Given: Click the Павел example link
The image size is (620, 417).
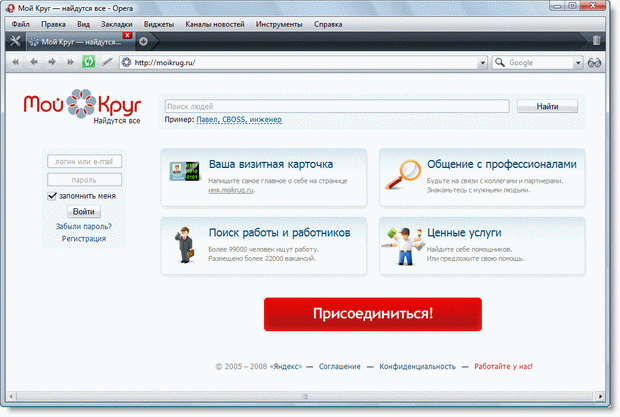Looking at the screenshot, I should (208, 119).
